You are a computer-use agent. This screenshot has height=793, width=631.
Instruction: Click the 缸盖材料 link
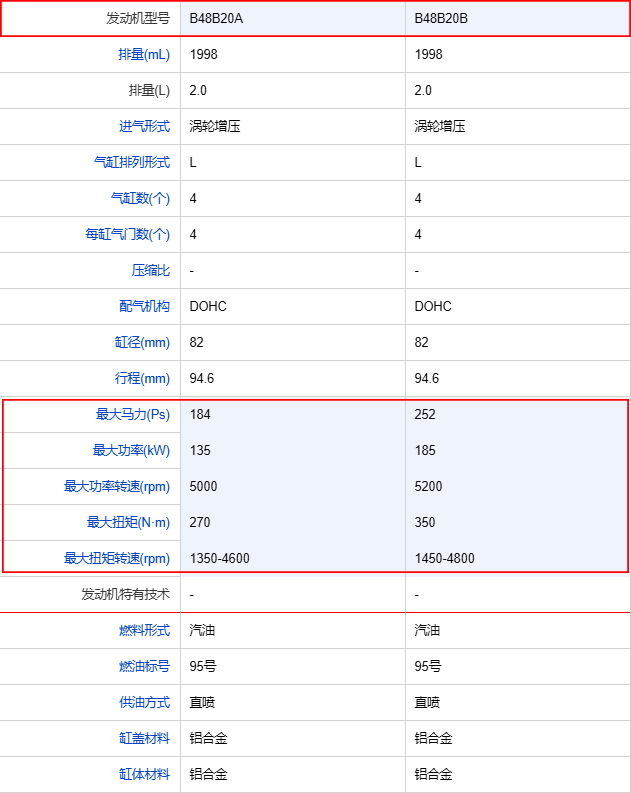pyautogui.click(x=144, y=738)
